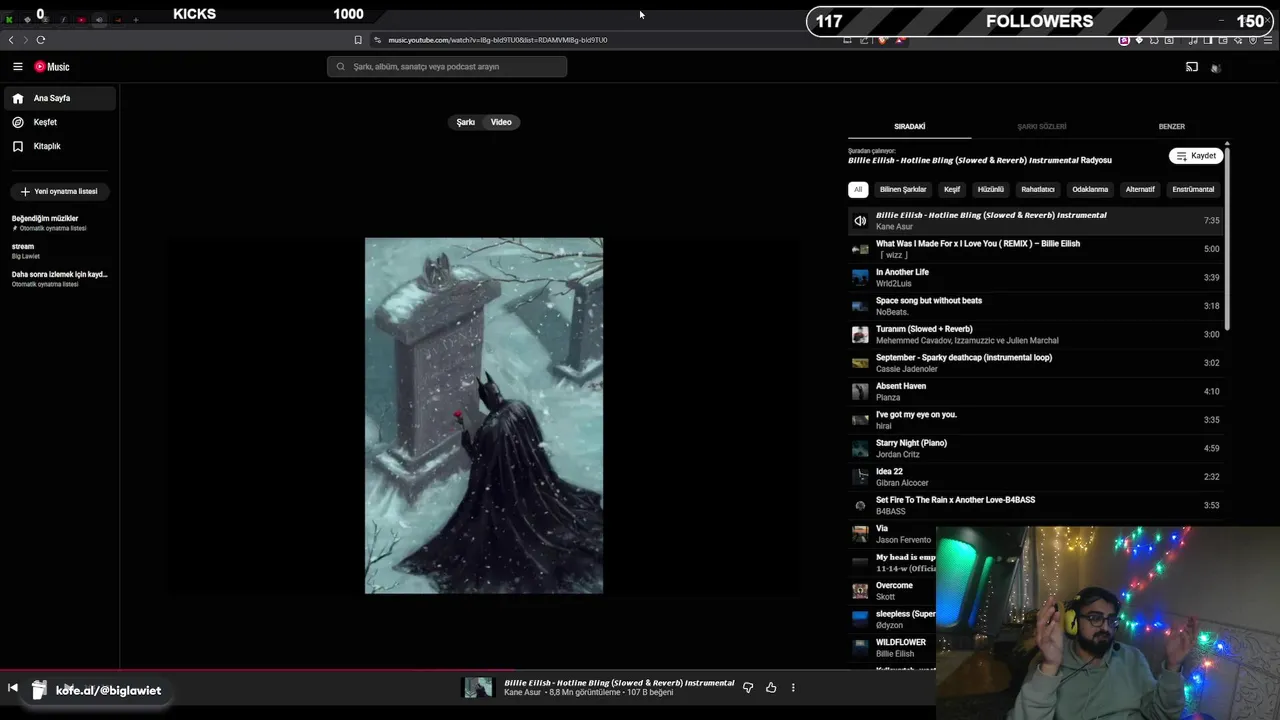Switch to the YouTube red-icon browser tab

[82, 20]
